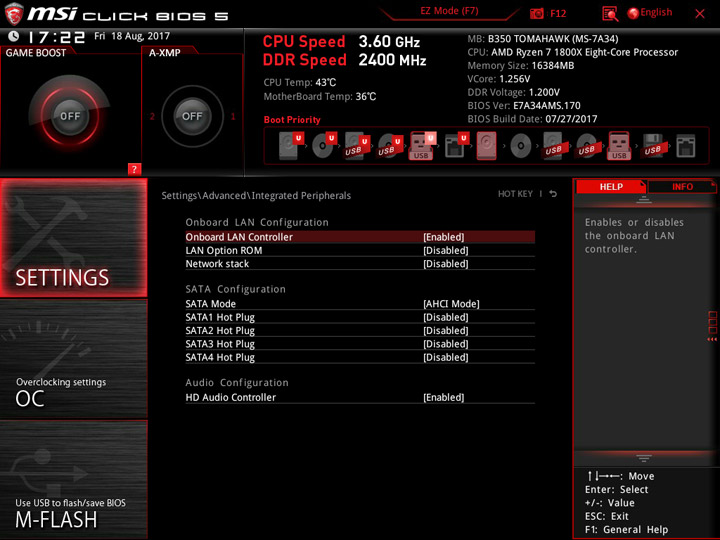
Task: Select the HD Audio Controller row label
Action: click(x=231, y=397)
